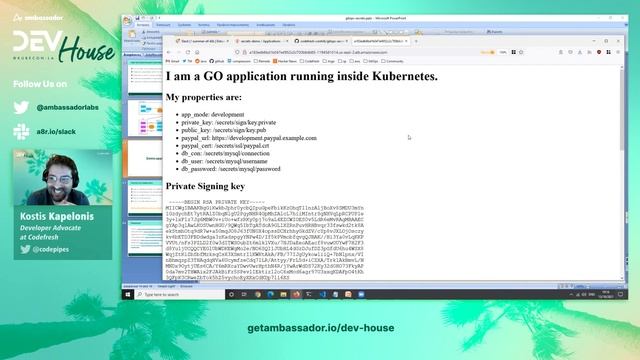640x360 pixels.
Task: Click the "My properties are:" heading
Action: point(204,98)
